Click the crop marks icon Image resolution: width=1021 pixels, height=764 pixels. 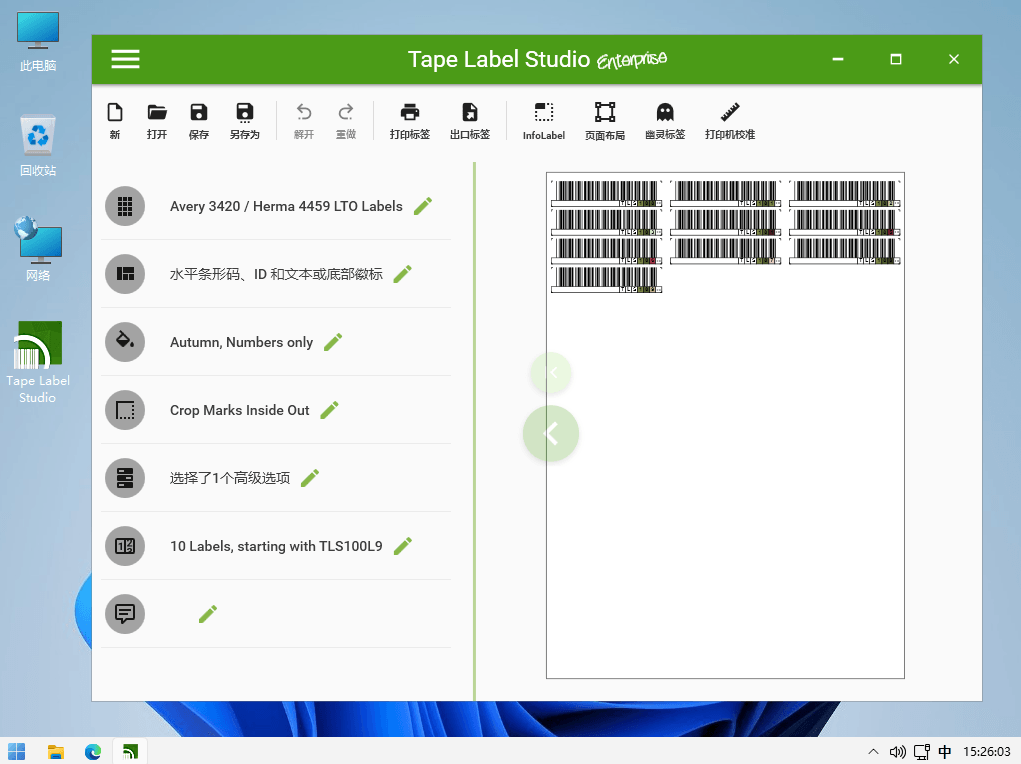[125, 410]
